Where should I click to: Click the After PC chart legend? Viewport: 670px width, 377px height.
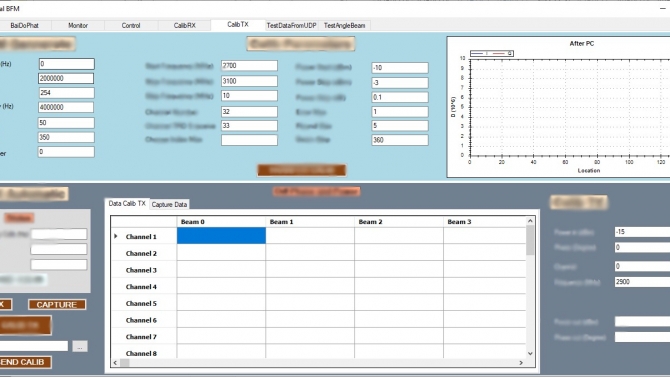(491, 53)
